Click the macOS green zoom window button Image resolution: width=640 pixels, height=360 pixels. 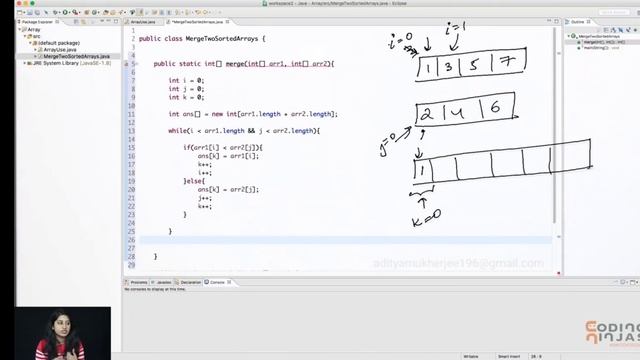pos(32,3)
